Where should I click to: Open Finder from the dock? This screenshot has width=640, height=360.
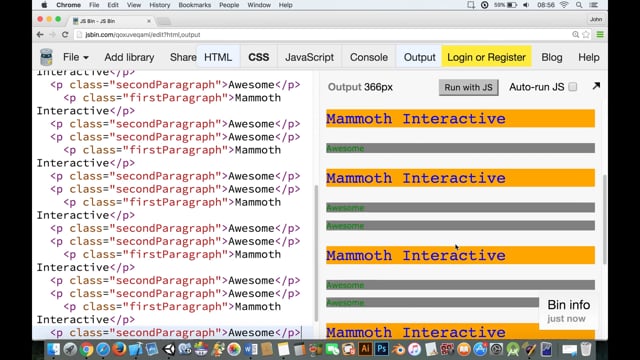[53, 349]
